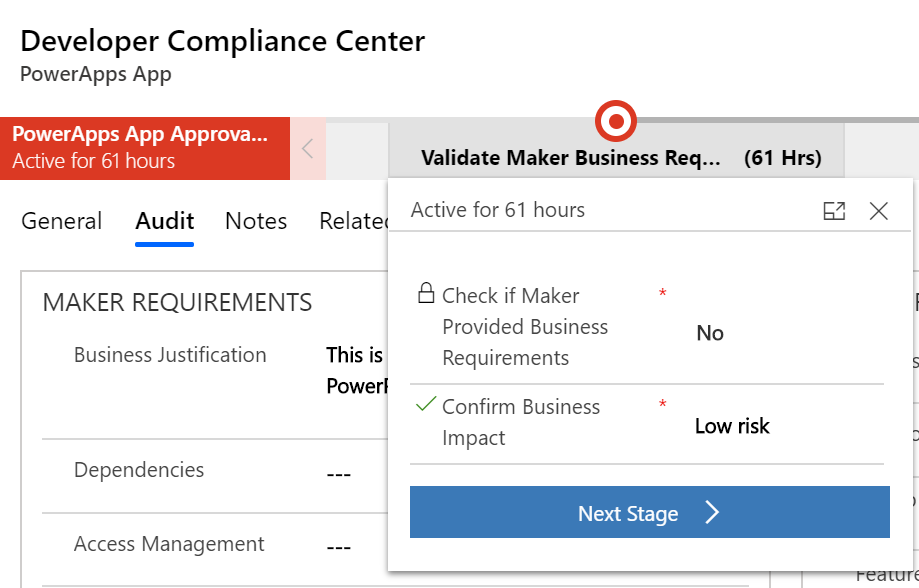Switch to the Notes tab

click(x=255, y=221)
